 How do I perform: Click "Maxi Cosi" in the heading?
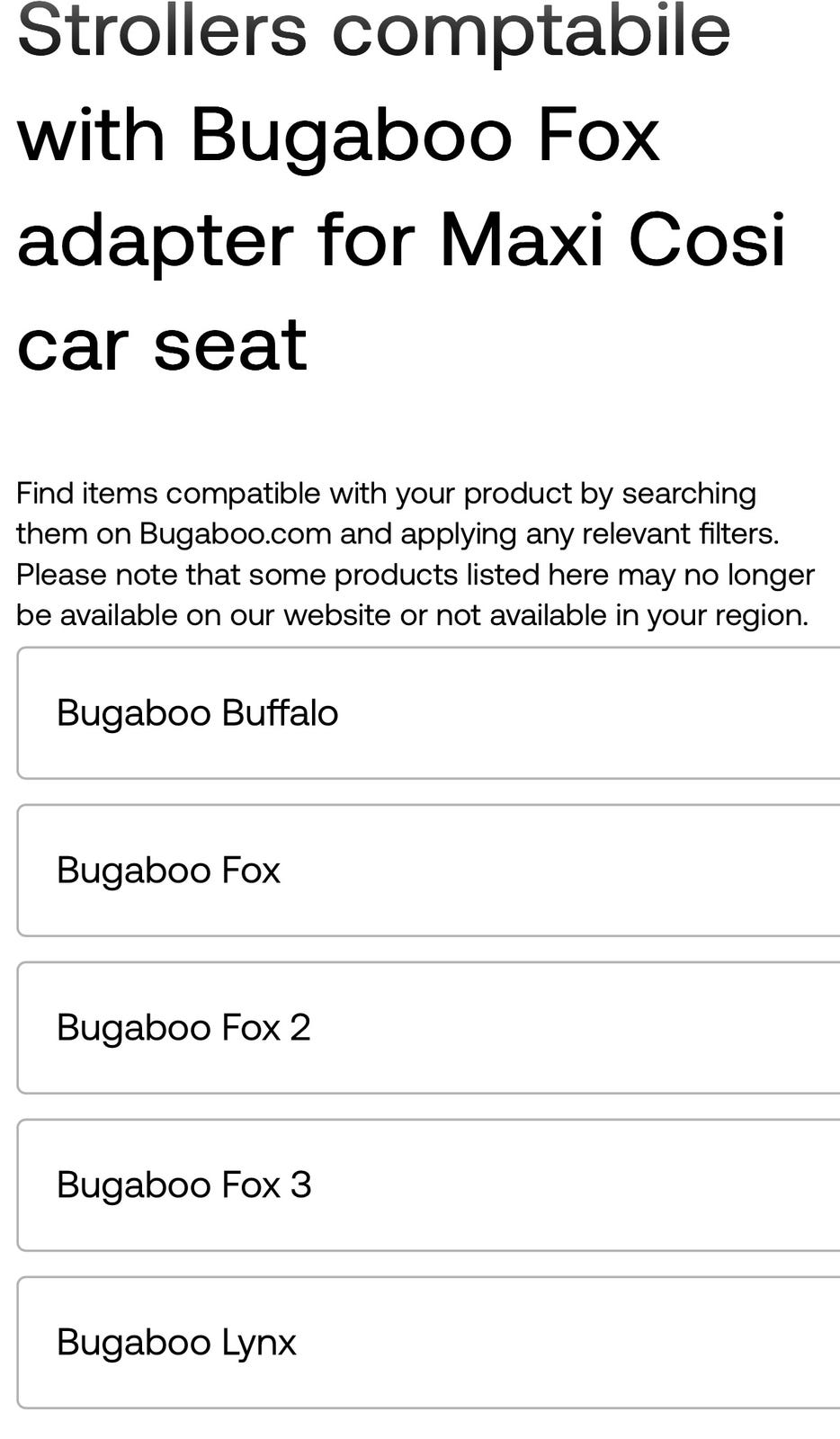[x=612, y=240]
